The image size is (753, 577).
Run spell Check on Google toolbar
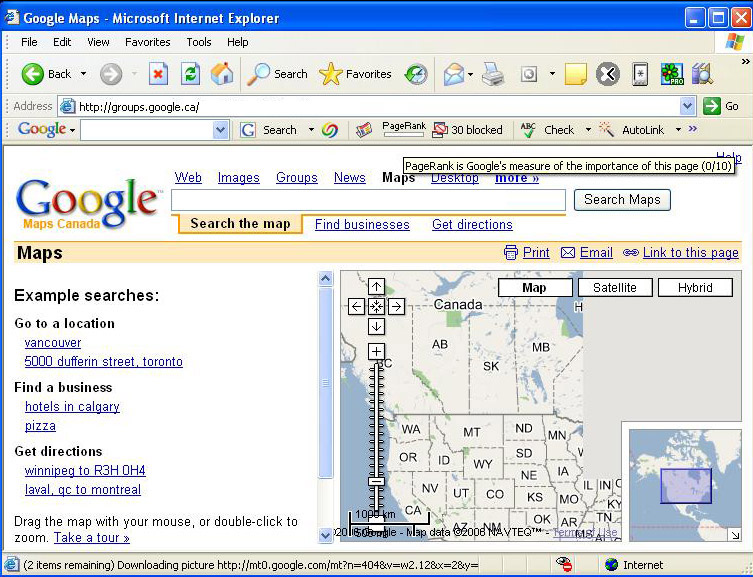pyautogui.click(x=548, y=130)
